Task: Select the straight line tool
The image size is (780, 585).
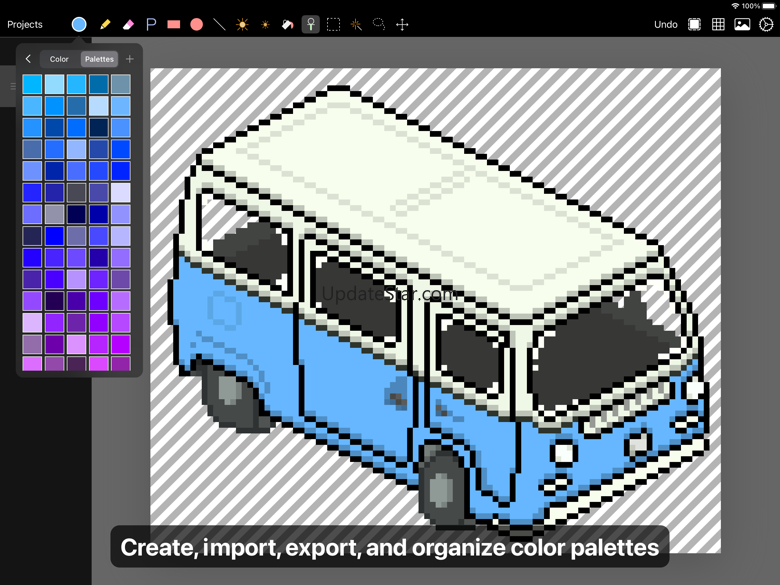Action: pyautogui.click(x=219, y=24)
